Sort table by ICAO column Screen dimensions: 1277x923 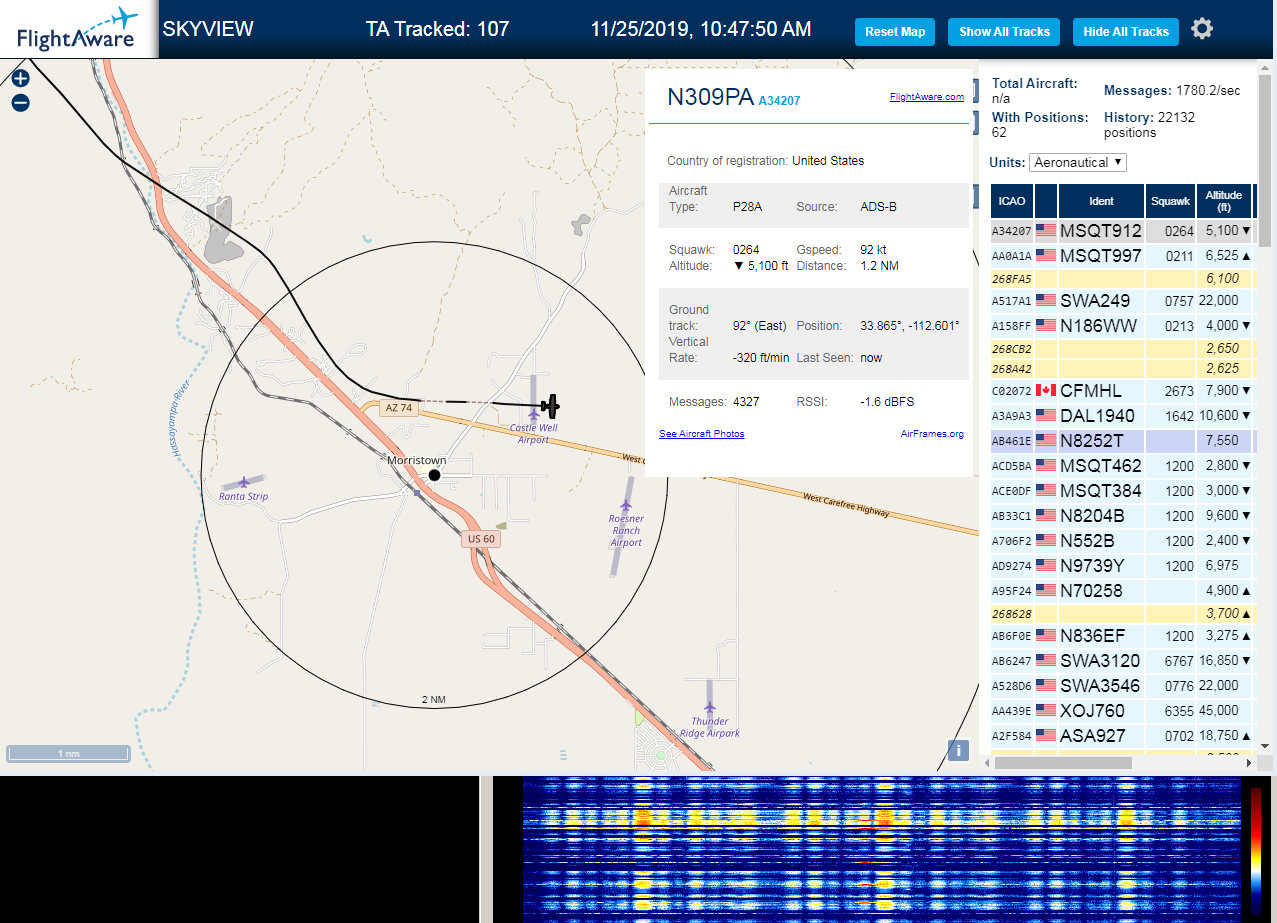point(1012,201)
